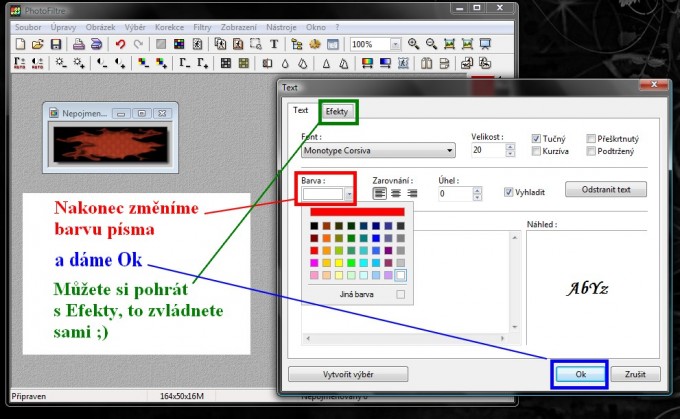Click the Zoom in magnifier icon

413,44
